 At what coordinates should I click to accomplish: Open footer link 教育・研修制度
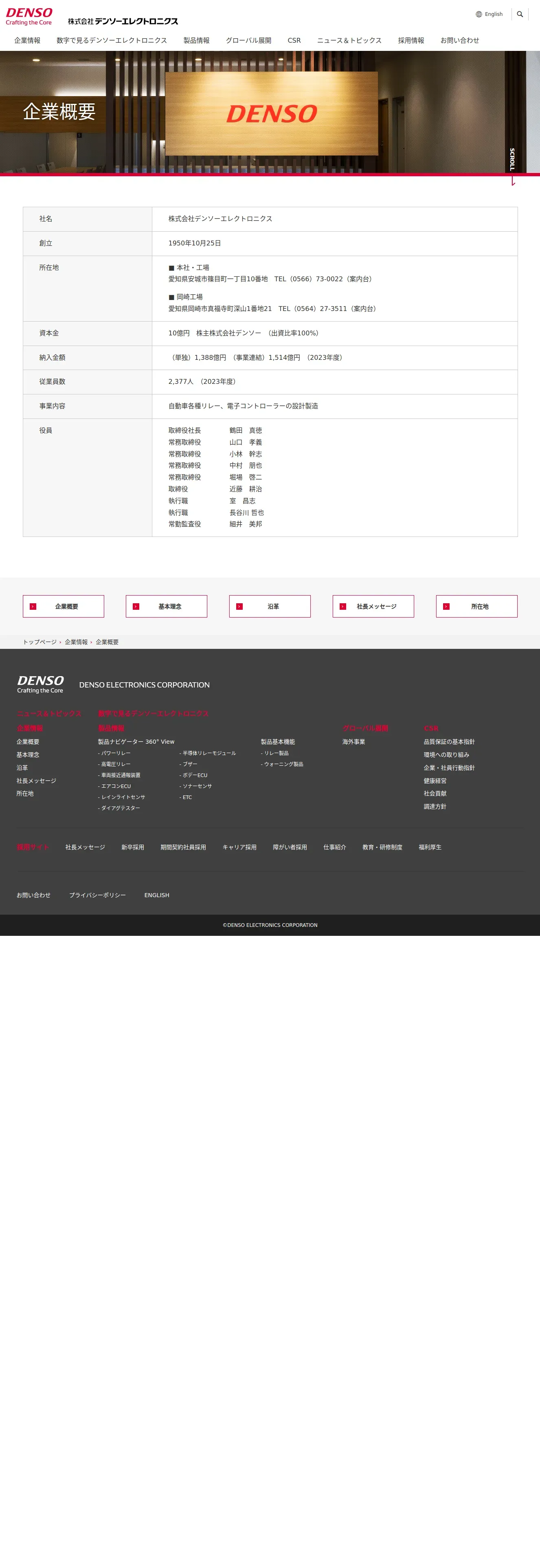382,847
